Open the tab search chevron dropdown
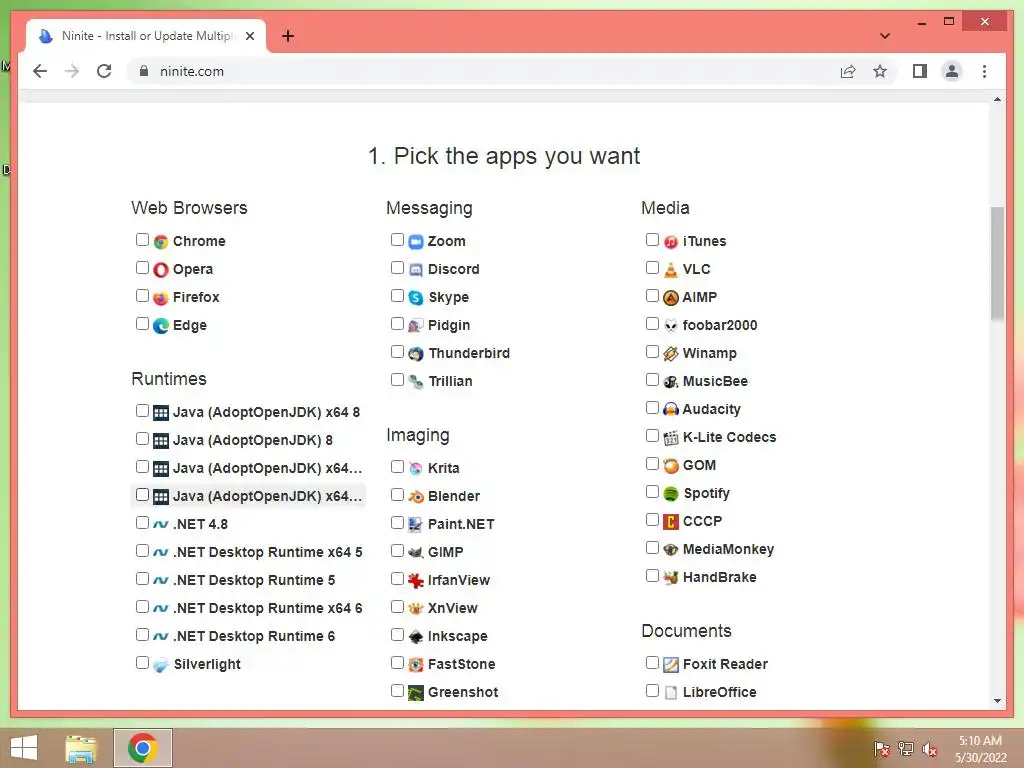The height and width of the screenshot is (768, 1024). tap(885, 36)
